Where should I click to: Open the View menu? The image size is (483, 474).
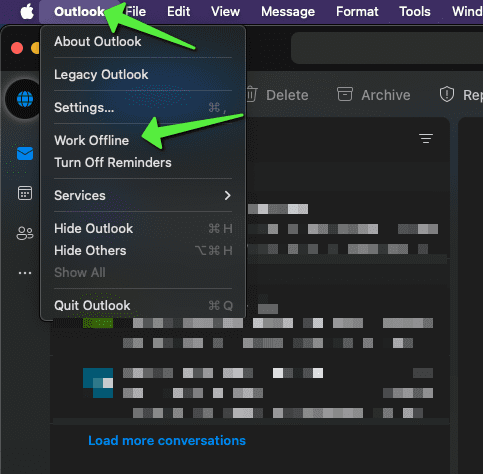[225, 12]
